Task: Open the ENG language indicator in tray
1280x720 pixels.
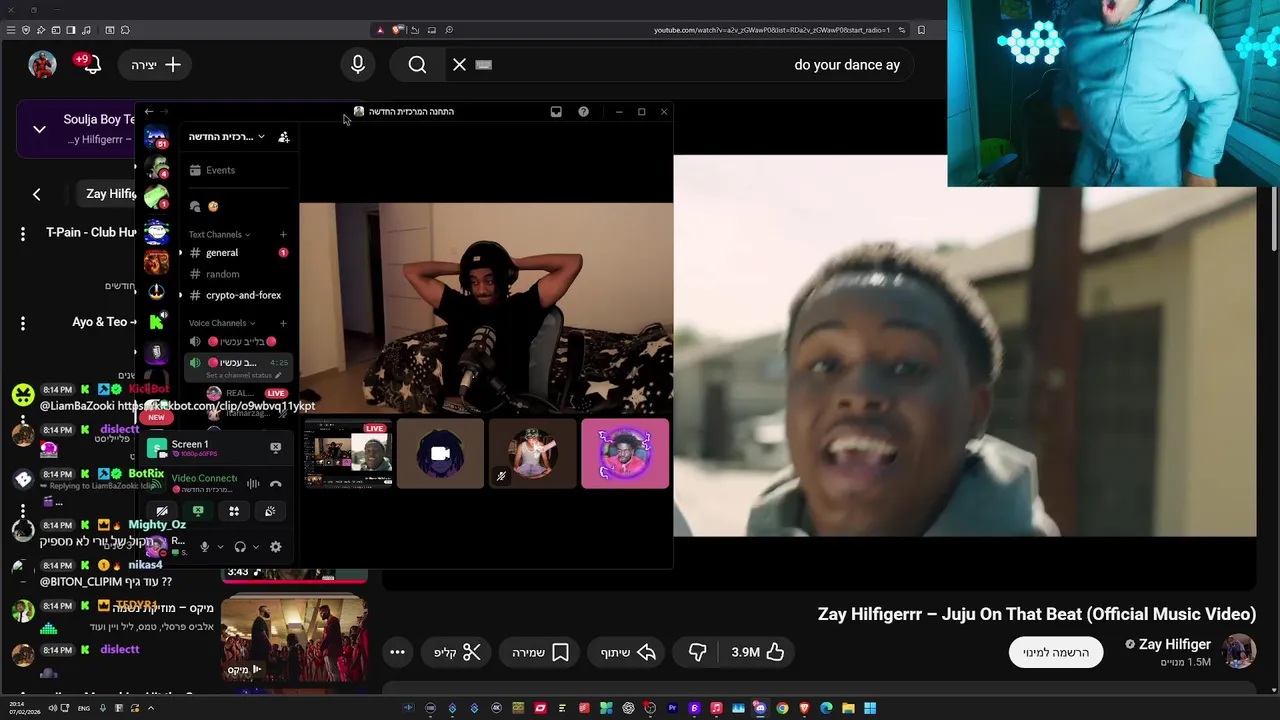Action: pyautogui.click(x=84, y=708)
